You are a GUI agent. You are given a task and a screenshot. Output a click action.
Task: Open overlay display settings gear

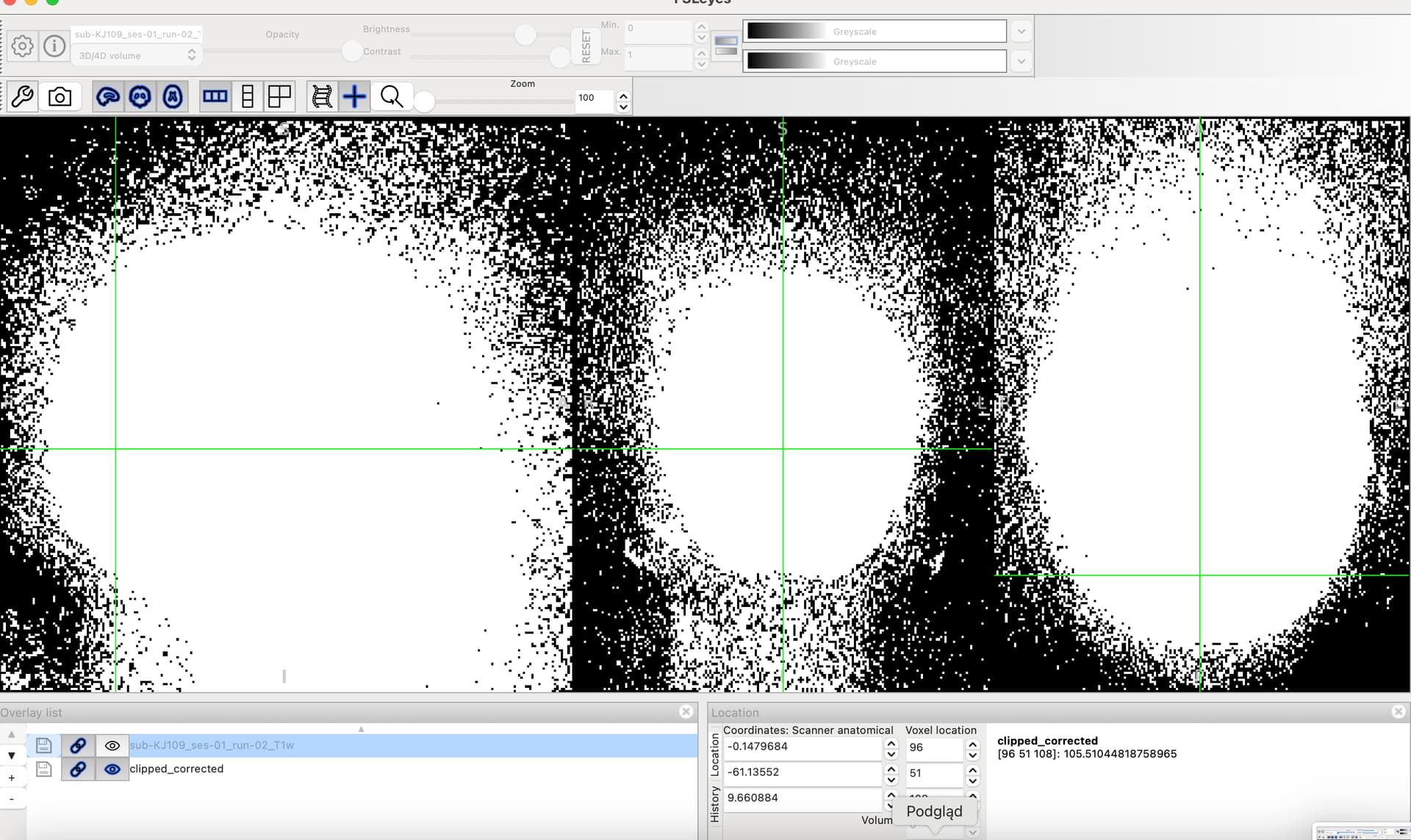22,46
